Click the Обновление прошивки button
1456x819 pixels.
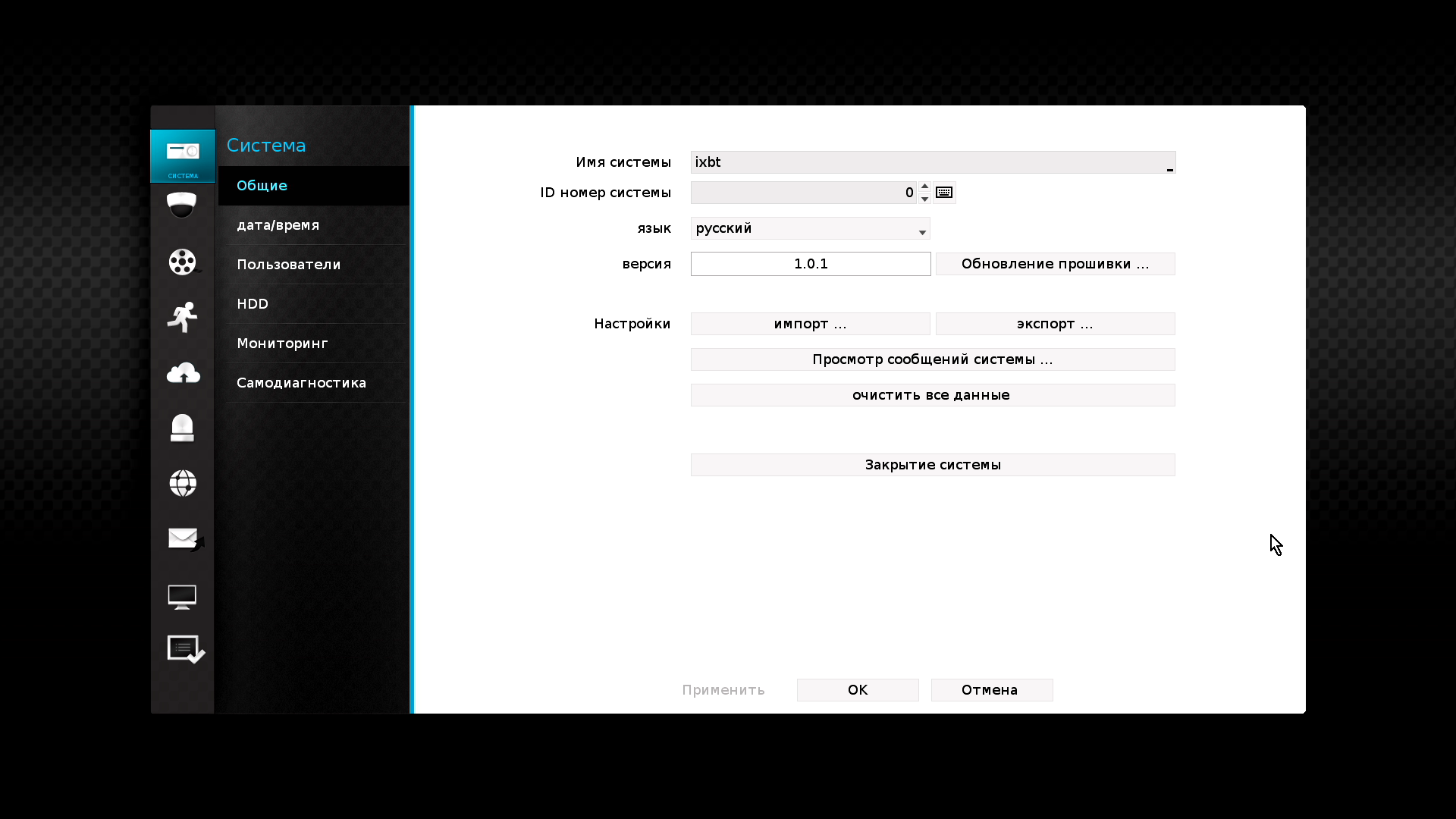[1055, 264]
